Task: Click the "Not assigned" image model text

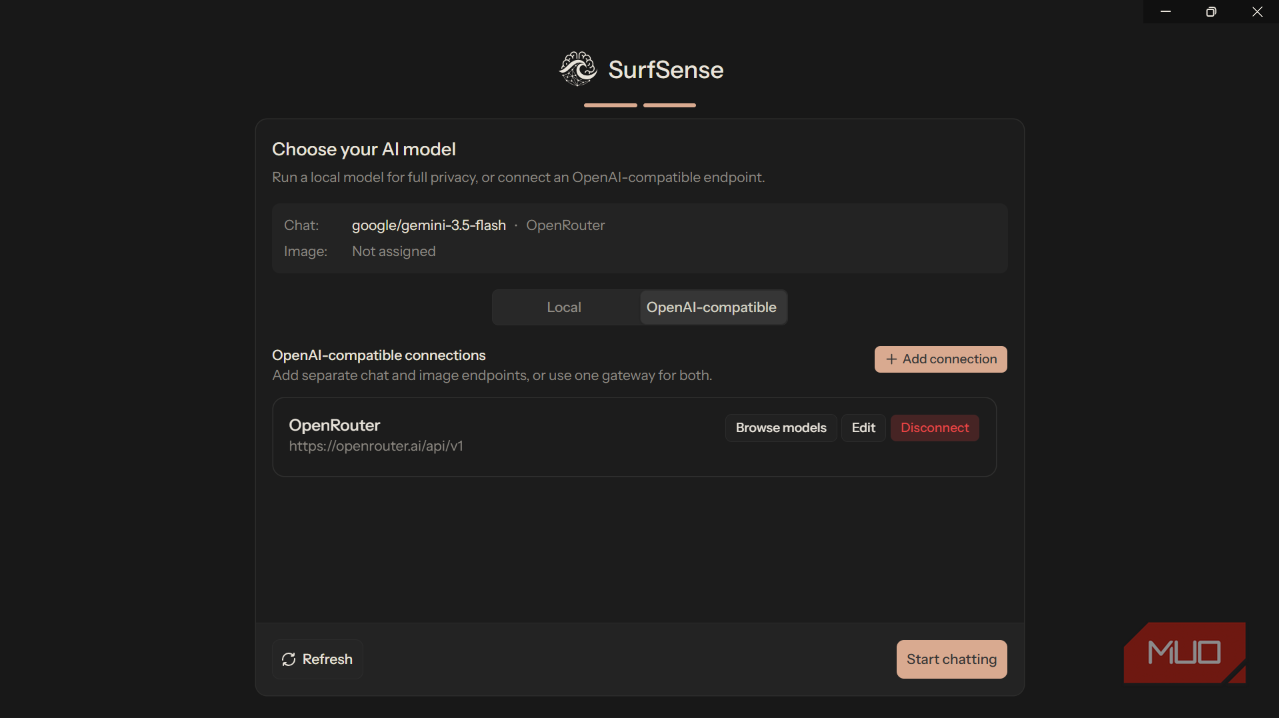Action: (394, 252)
